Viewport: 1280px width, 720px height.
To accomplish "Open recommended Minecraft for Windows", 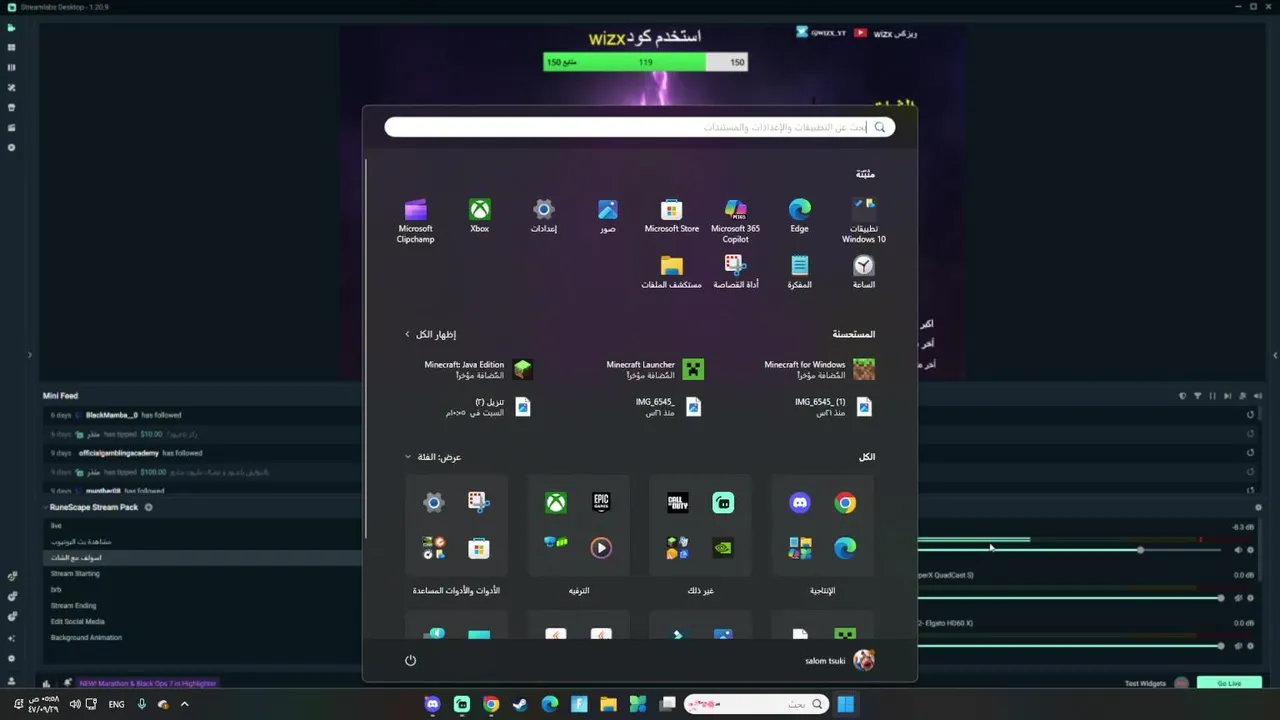I will pyautogui.click(x=819, y=370).
